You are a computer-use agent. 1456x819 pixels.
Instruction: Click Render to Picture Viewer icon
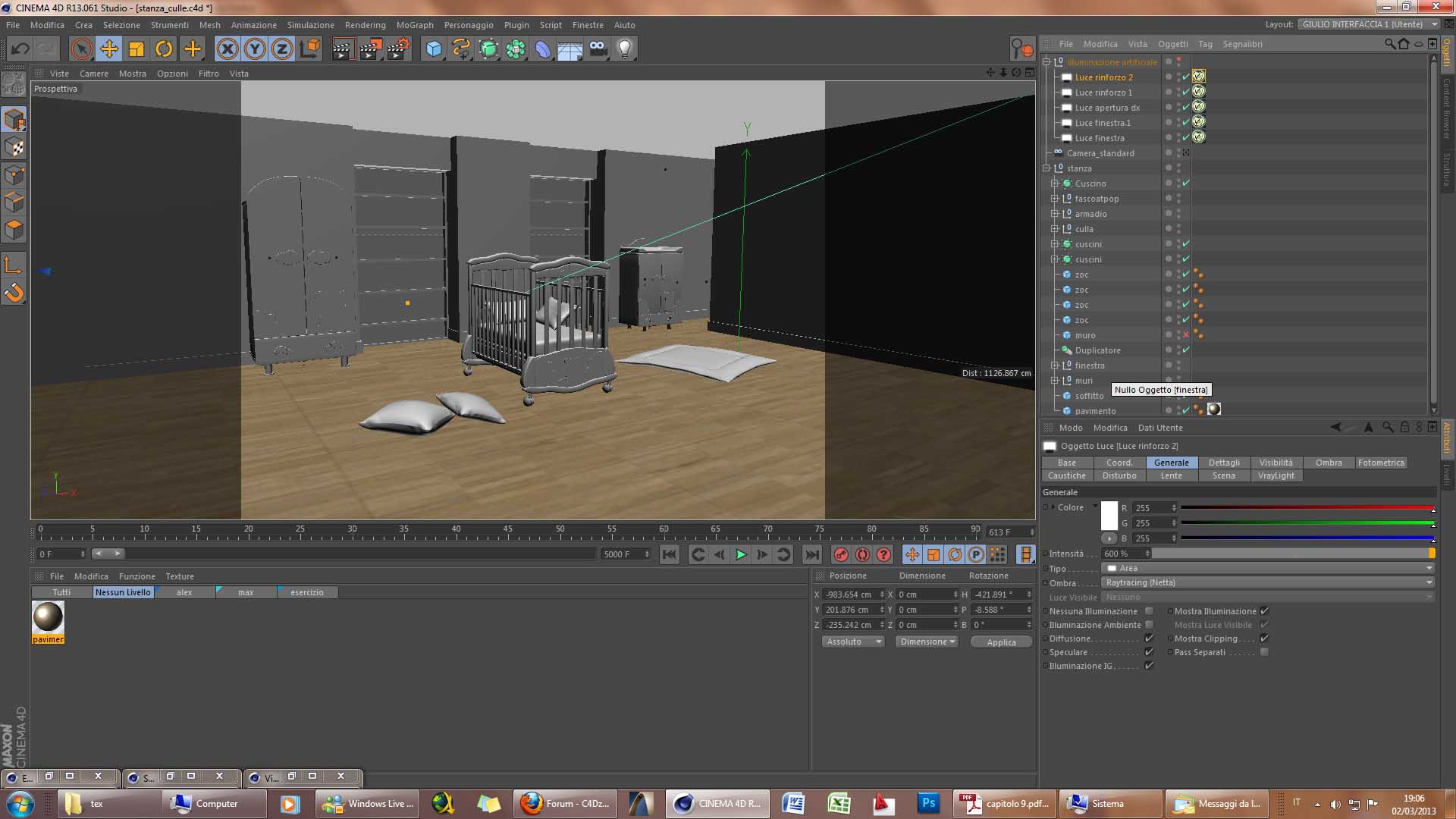[370, 49]
